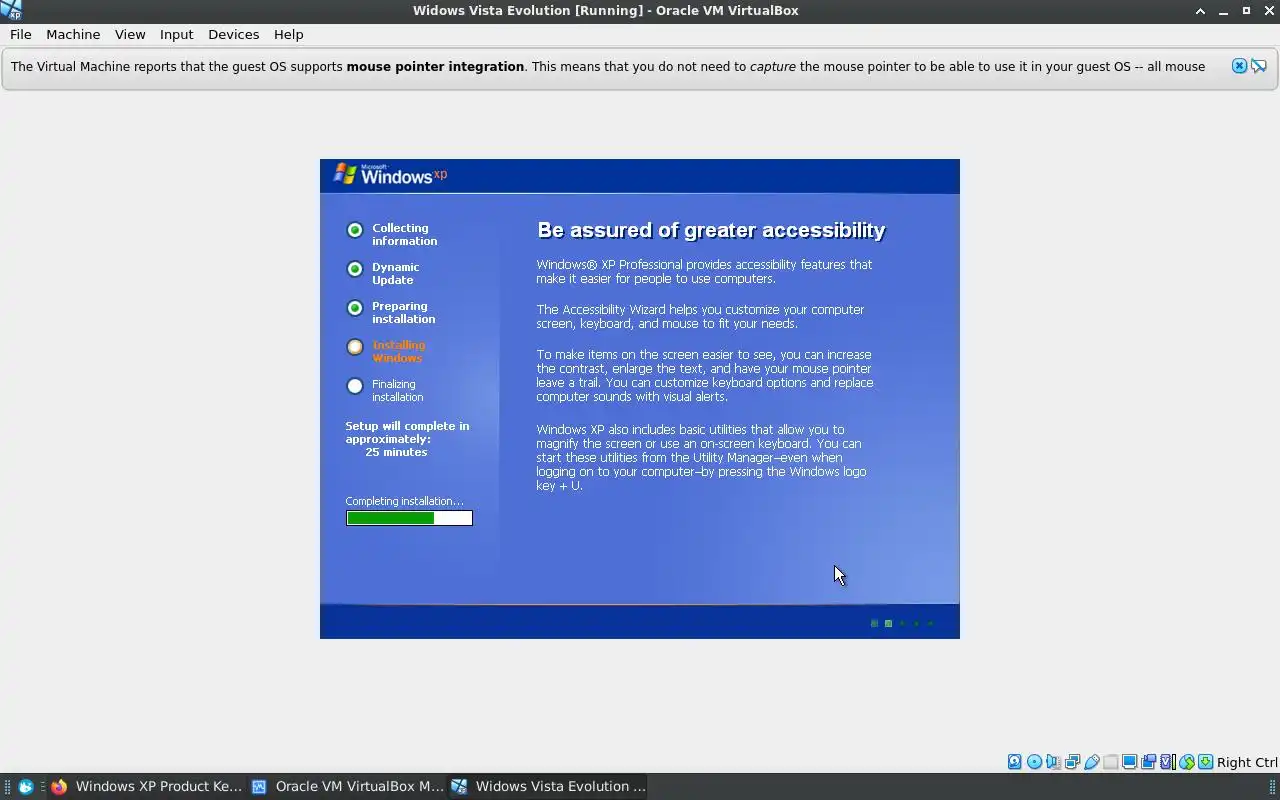Image resolution: width=1280 pixels, height=800 pixels.
Task: Click the 'Installing Windows' step bullet
Action: 355,347
